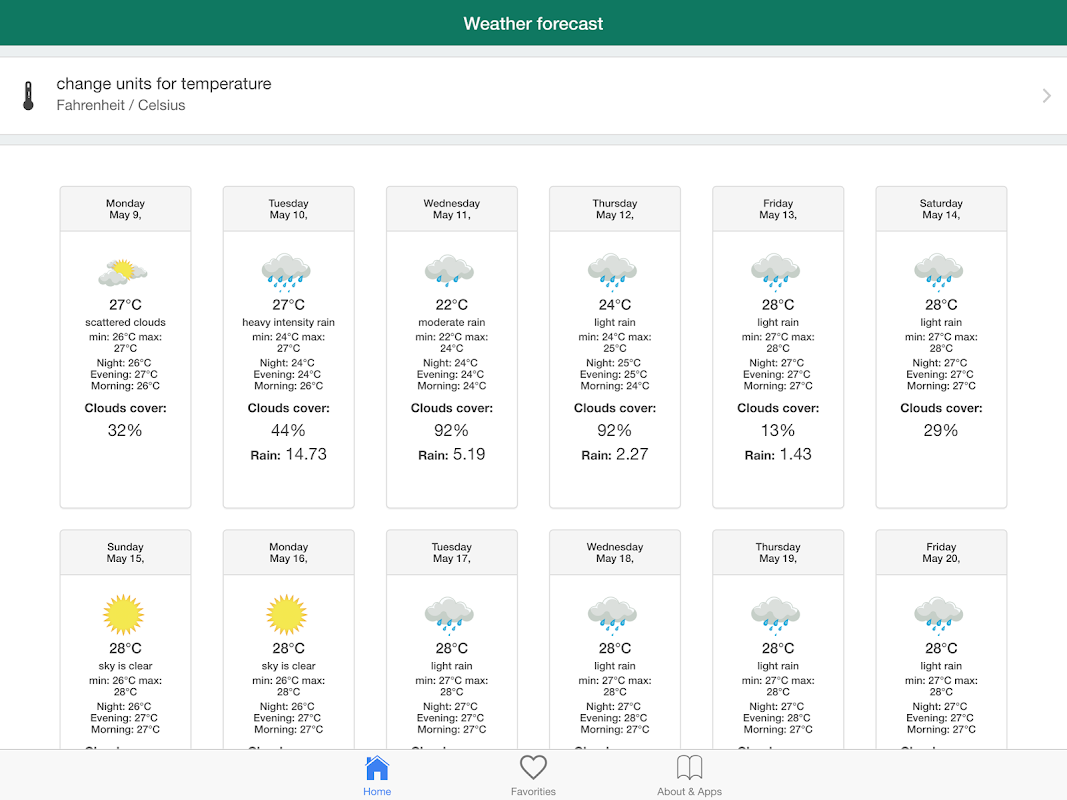Select the Monday May 16 card header
Image resolution: width=1067 pixels, height=800 pixels.
click(x=289, y=552)
